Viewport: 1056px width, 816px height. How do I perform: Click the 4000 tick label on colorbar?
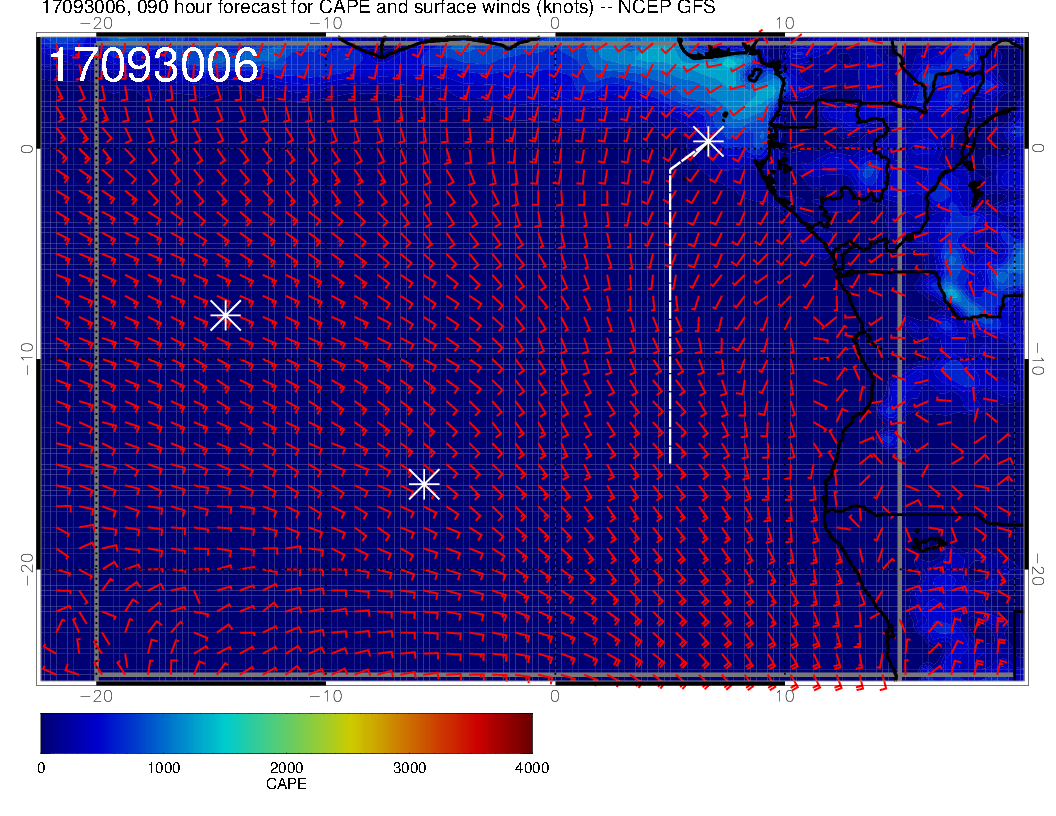(x=531, y=767)
